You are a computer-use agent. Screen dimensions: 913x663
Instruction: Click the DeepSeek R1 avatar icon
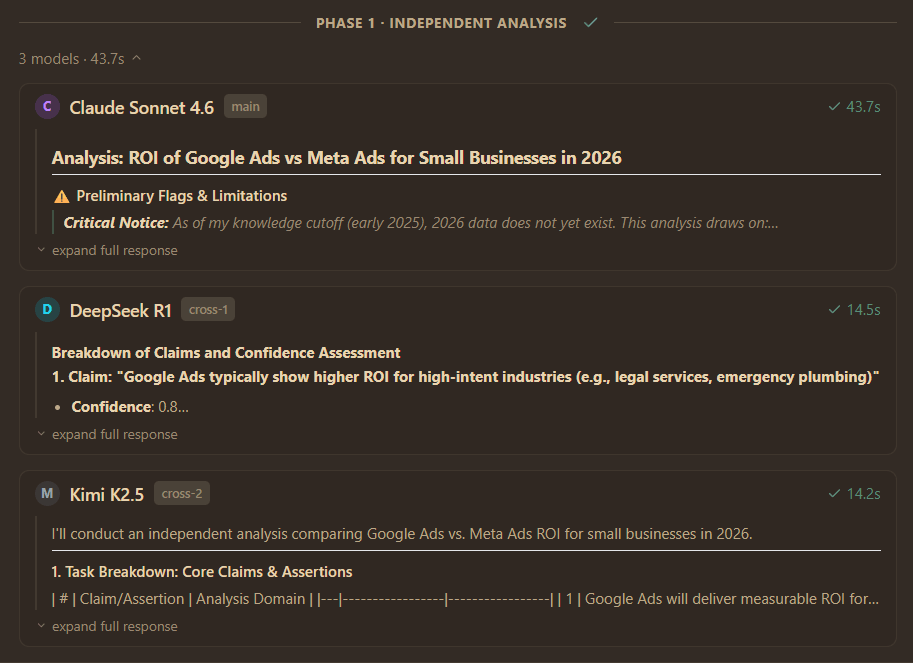pos(47,310)
